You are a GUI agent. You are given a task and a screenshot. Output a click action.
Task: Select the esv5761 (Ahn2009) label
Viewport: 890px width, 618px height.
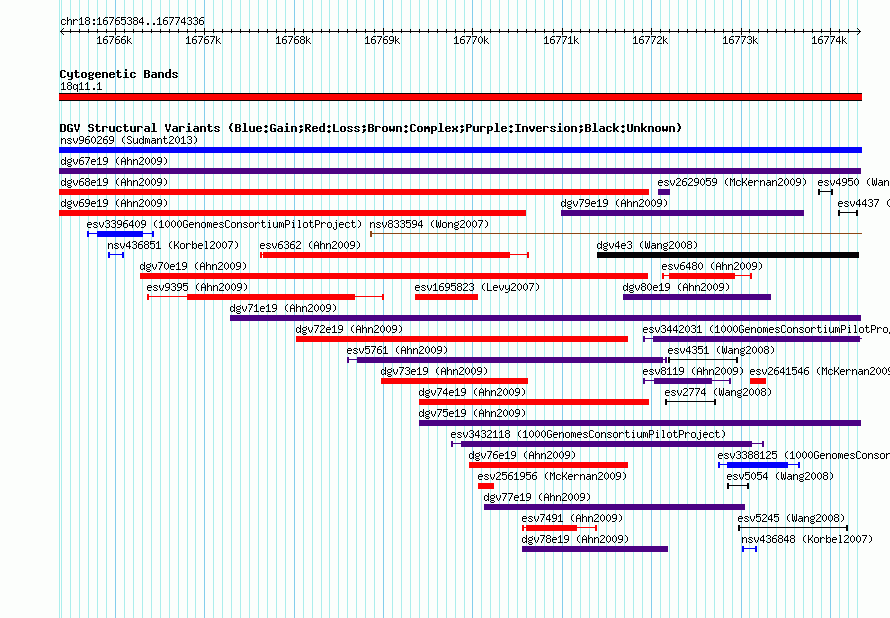coord(397,350)
